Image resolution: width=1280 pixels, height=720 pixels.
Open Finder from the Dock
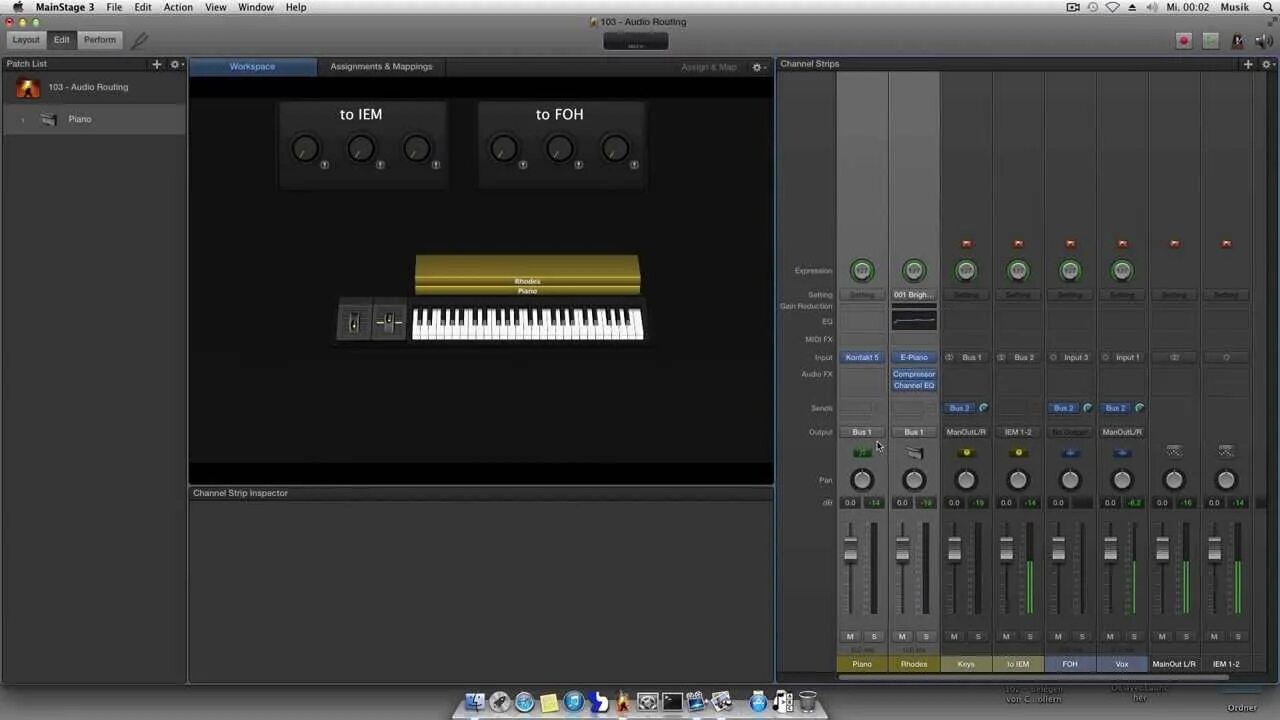475,702
